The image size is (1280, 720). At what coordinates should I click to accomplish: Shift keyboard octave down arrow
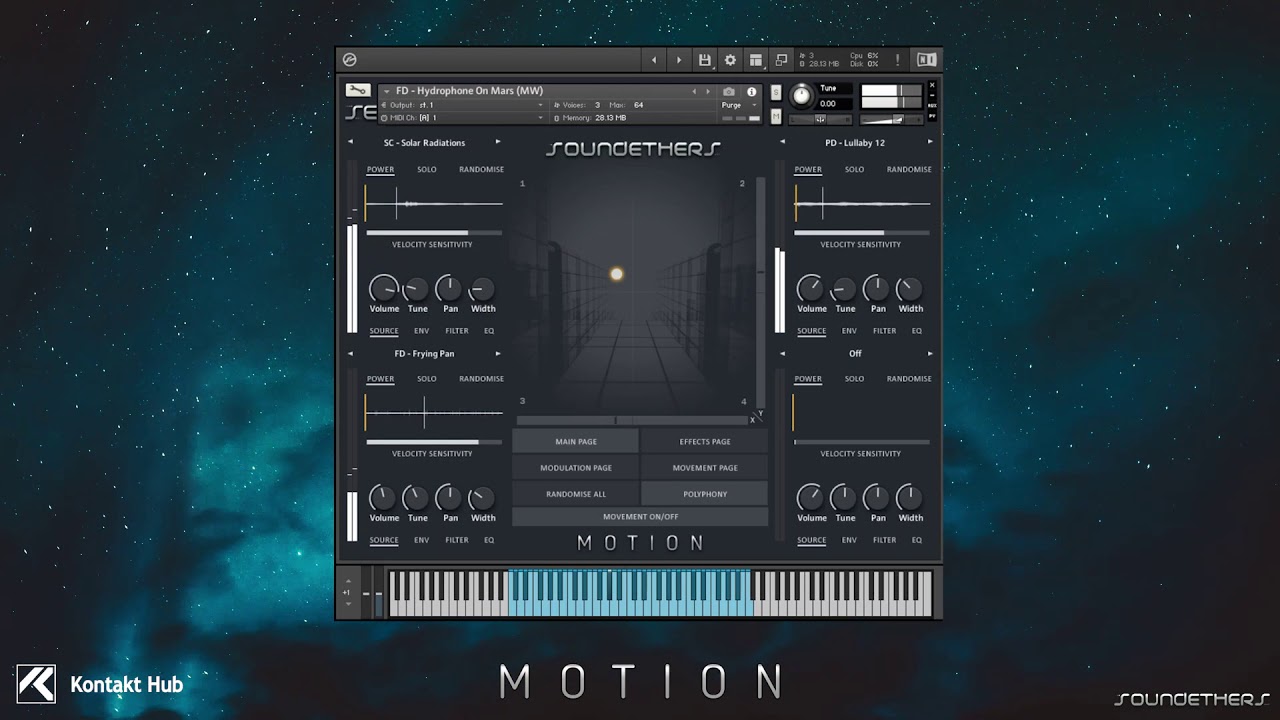click(348, 604)
